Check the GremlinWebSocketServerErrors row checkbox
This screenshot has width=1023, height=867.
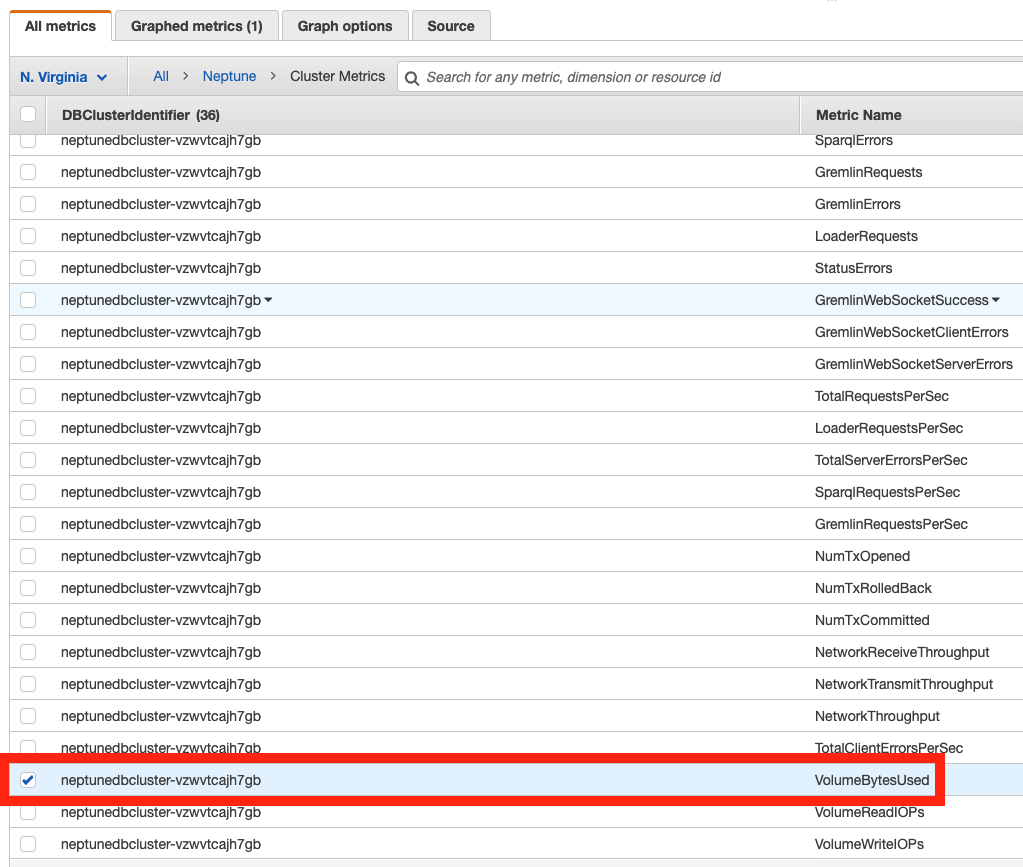28,364
